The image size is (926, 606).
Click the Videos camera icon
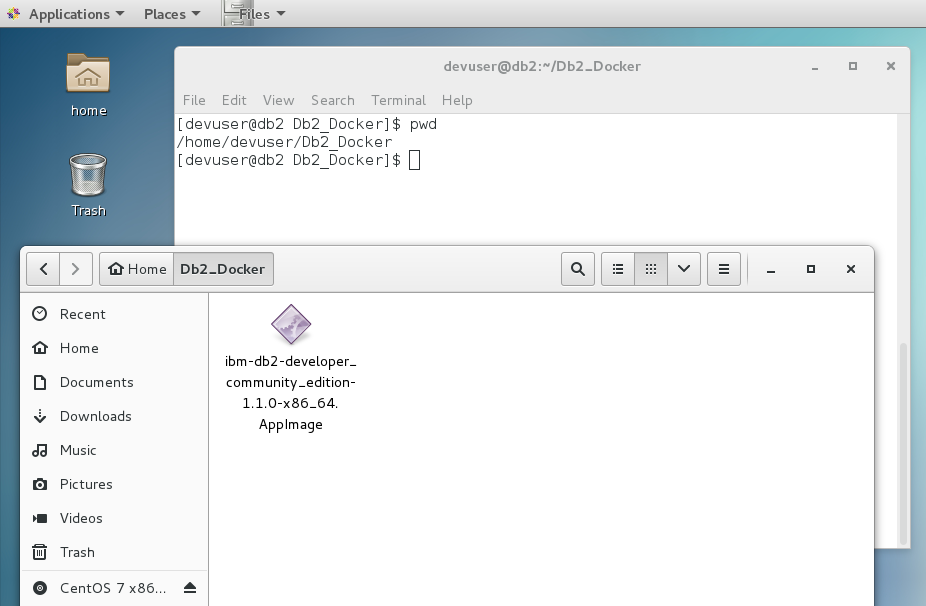click(40, 519)
